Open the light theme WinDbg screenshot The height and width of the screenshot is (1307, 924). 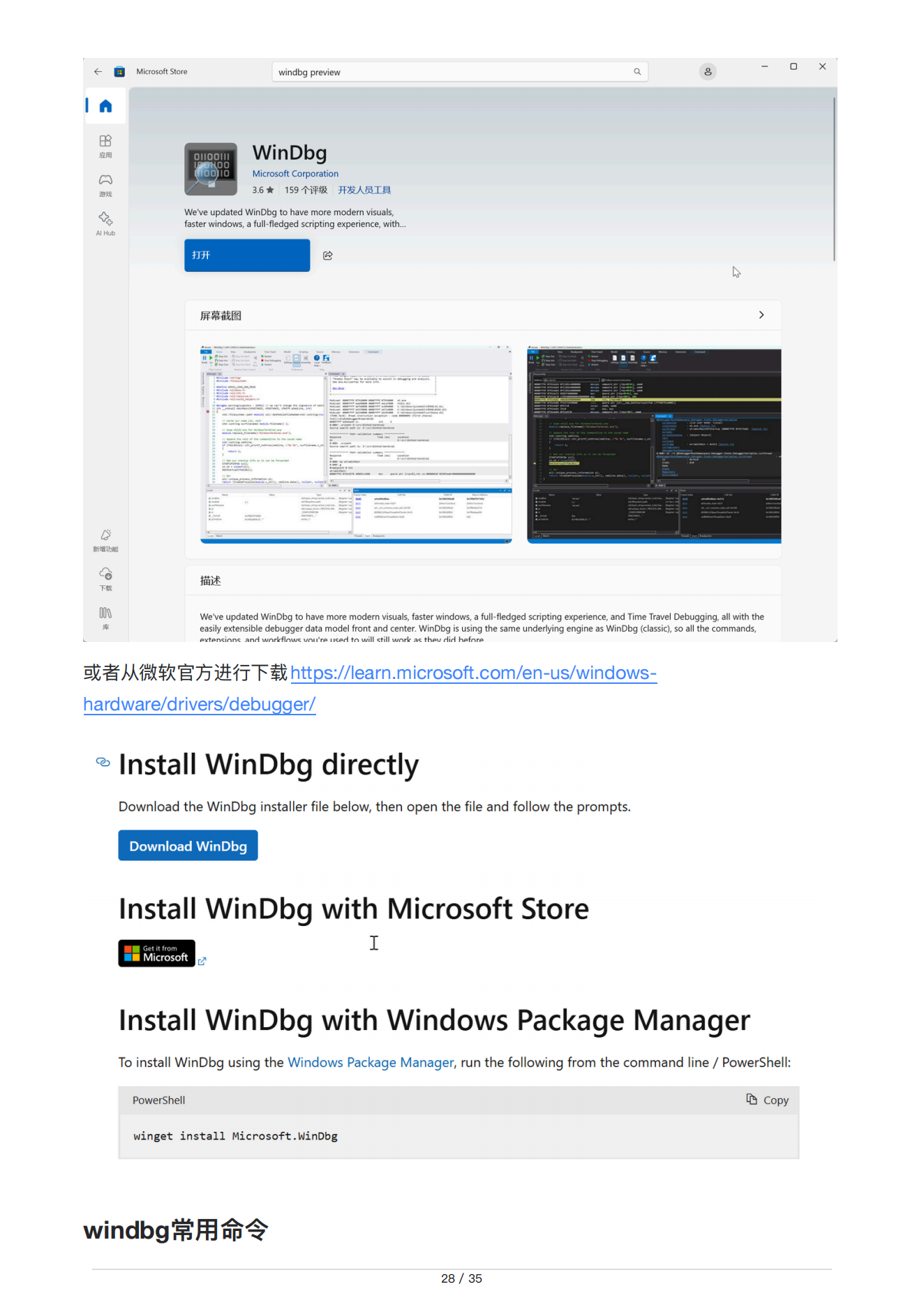[x=356, y=445]
